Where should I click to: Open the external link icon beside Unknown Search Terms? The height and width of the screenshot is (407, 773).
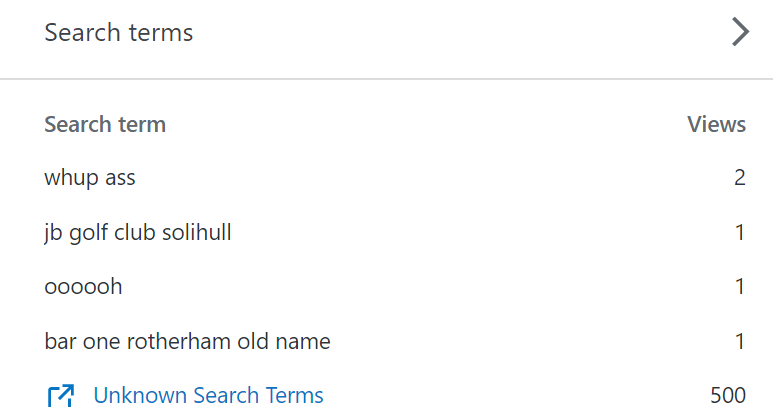[x=60, y=396]
